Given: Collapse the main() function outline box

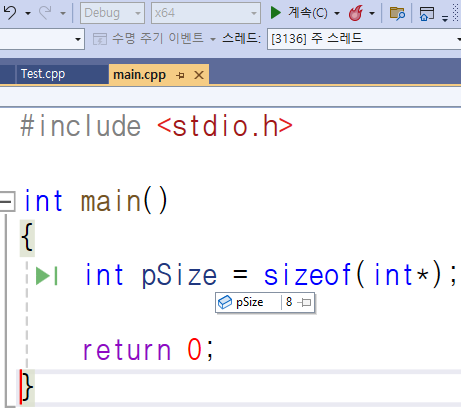Looking at the screenshot, I should [x=7, y=201].
